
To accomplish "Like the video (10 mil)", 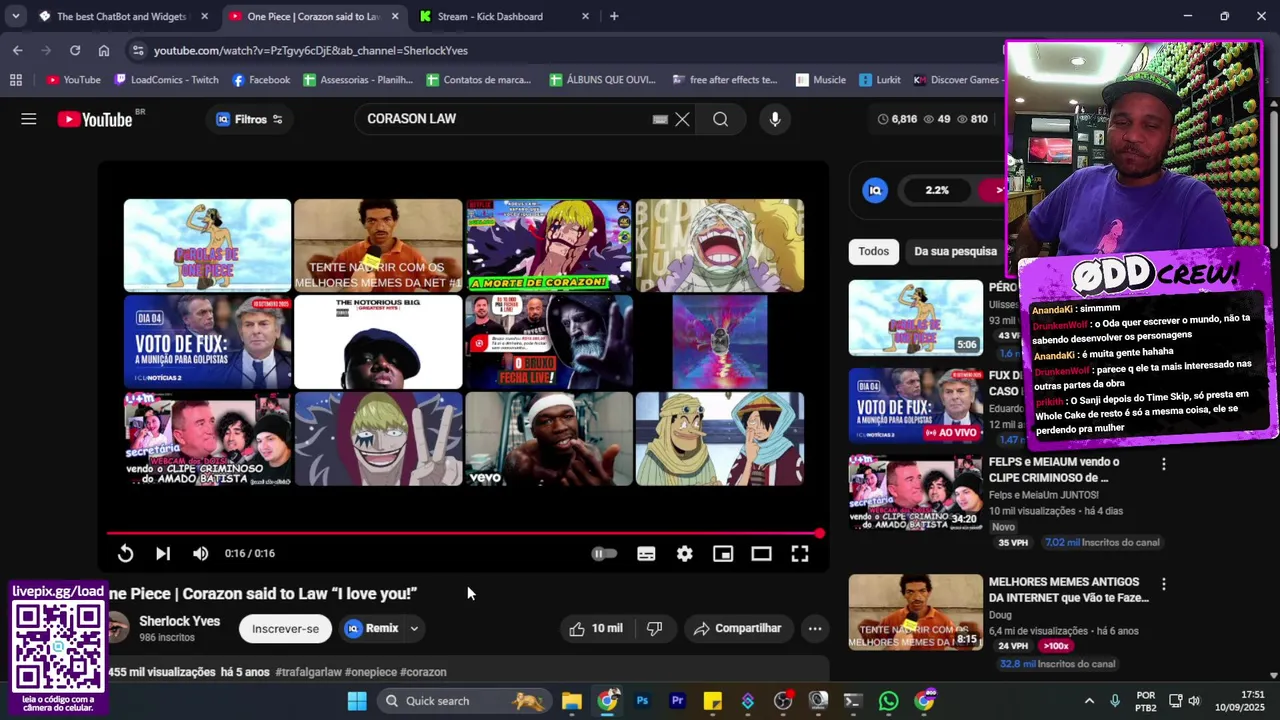I will pos(596,628).
